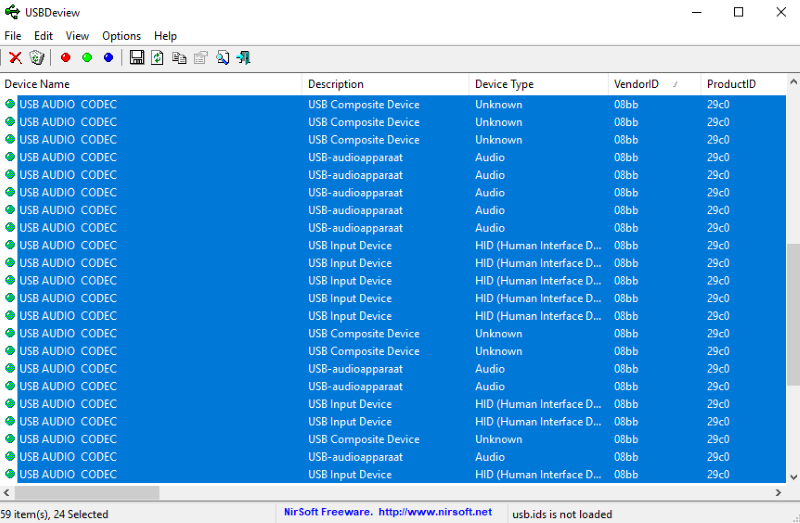
Task: Click the floppy disk save icon
Action: [137, 58]
